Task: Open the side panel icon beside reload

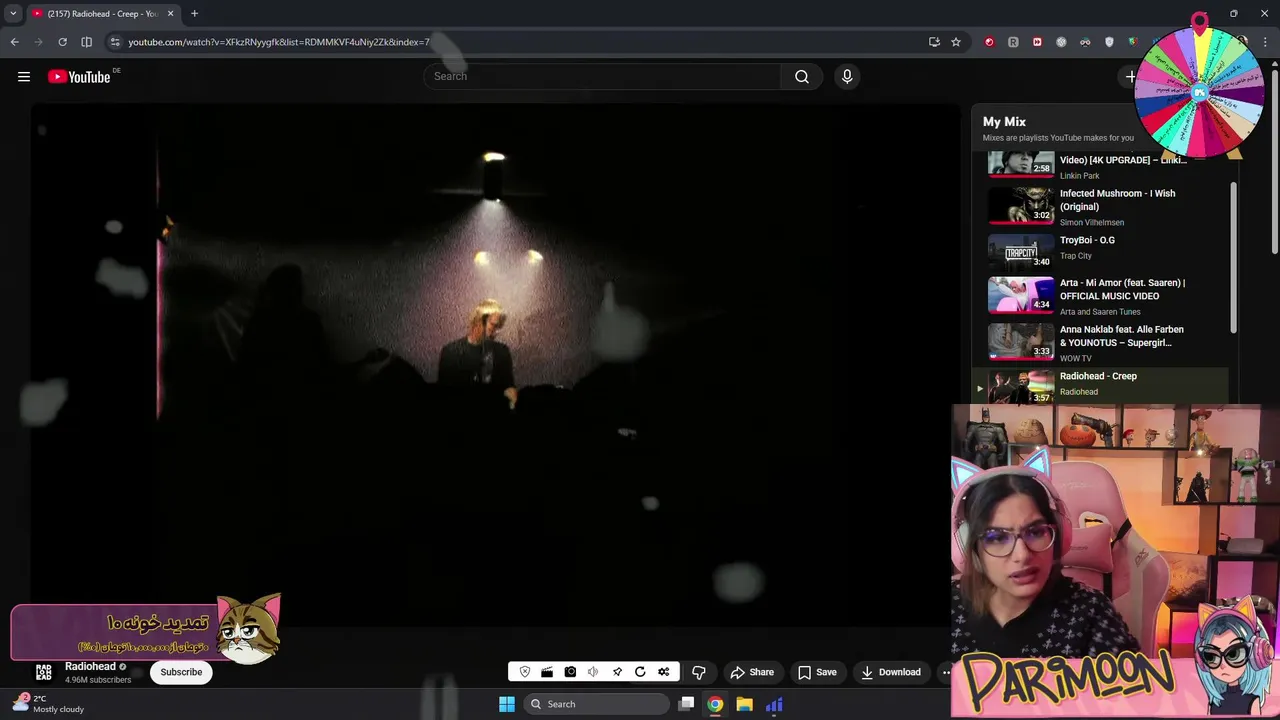Action: tap(86, 42)
